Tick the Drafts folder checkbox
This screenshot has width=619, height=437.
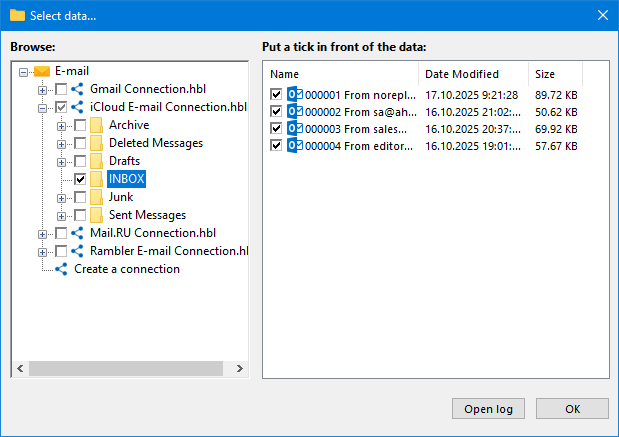pyautogui.click(x=80, y=161)
